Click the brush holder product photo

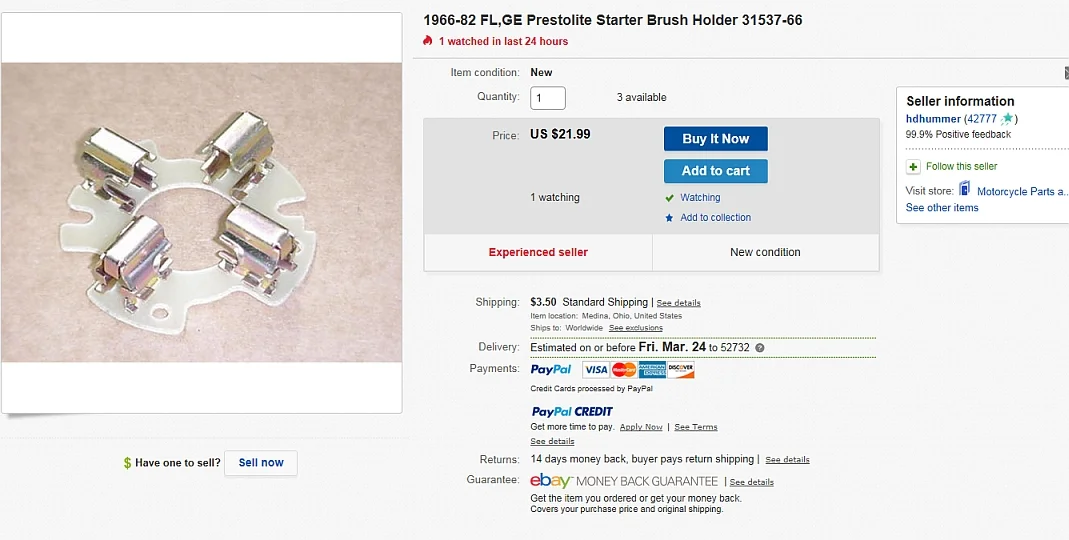pyautogui.click(x=201, y=212)
